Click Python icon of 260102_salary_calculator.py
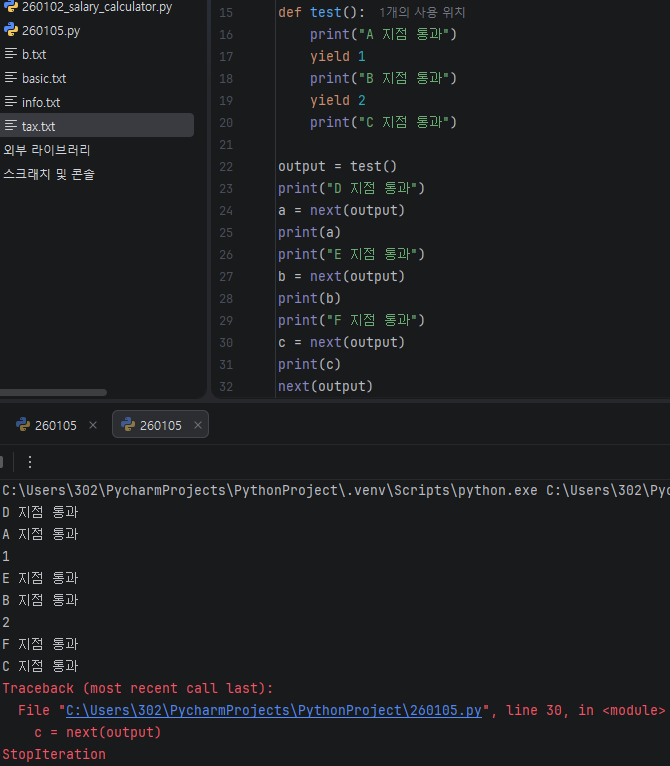This screenshot has height=766, width=670. [x=11, y=6]
